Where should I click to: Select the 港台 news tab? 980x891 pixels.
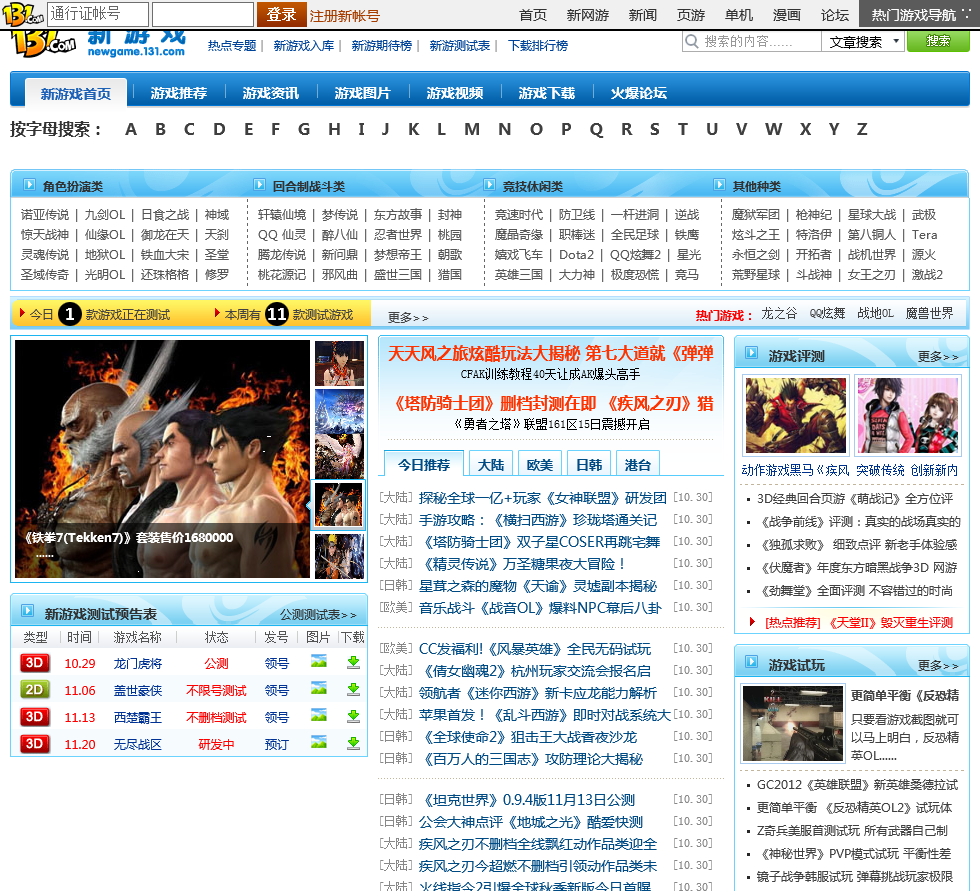point(638,464)
